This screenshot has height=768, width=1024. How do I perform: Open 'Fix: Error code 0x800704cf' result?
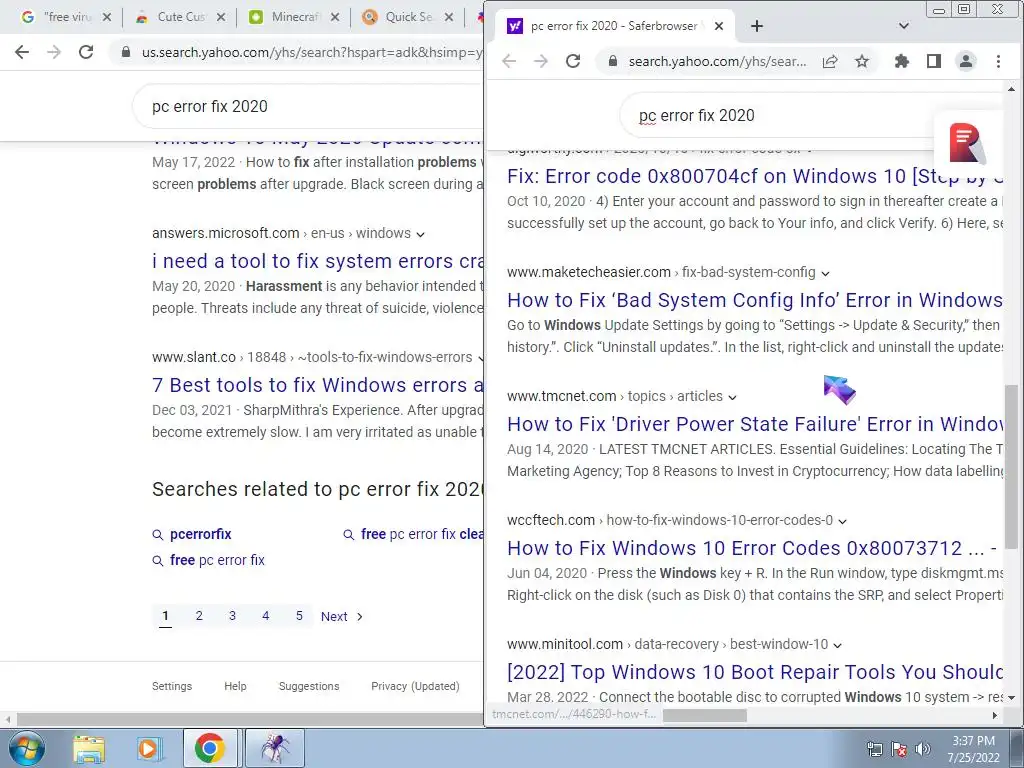756,176
